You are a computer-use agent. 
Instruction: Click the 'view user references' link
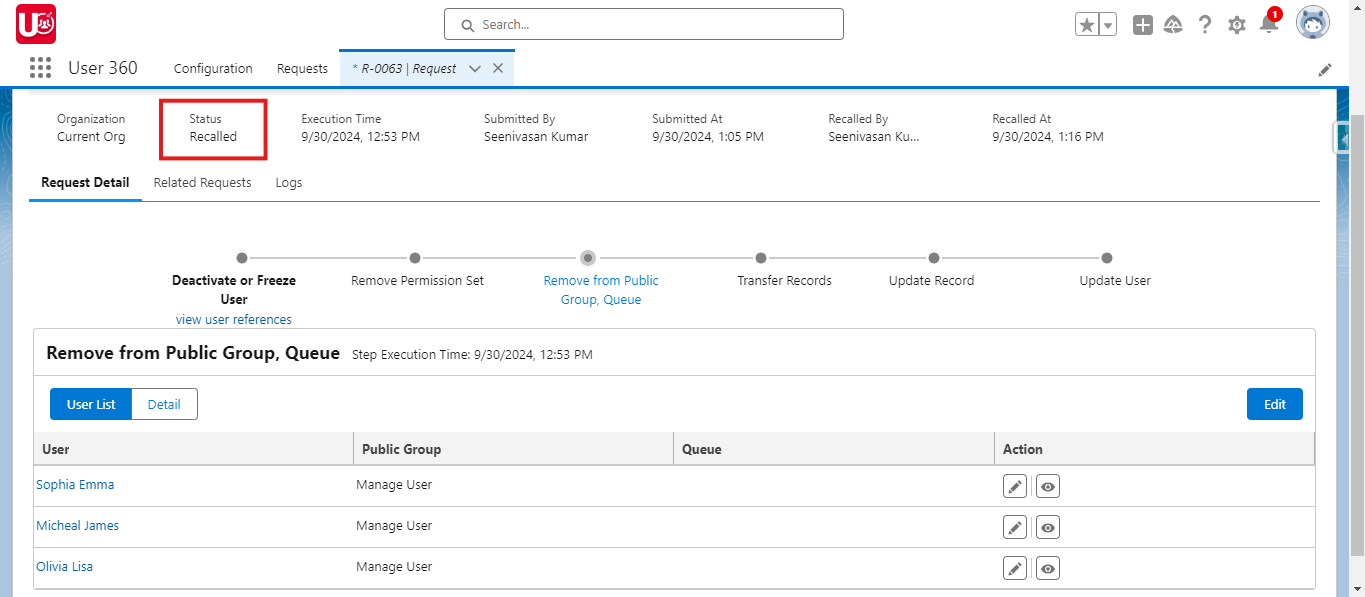[x=234, y=319]
